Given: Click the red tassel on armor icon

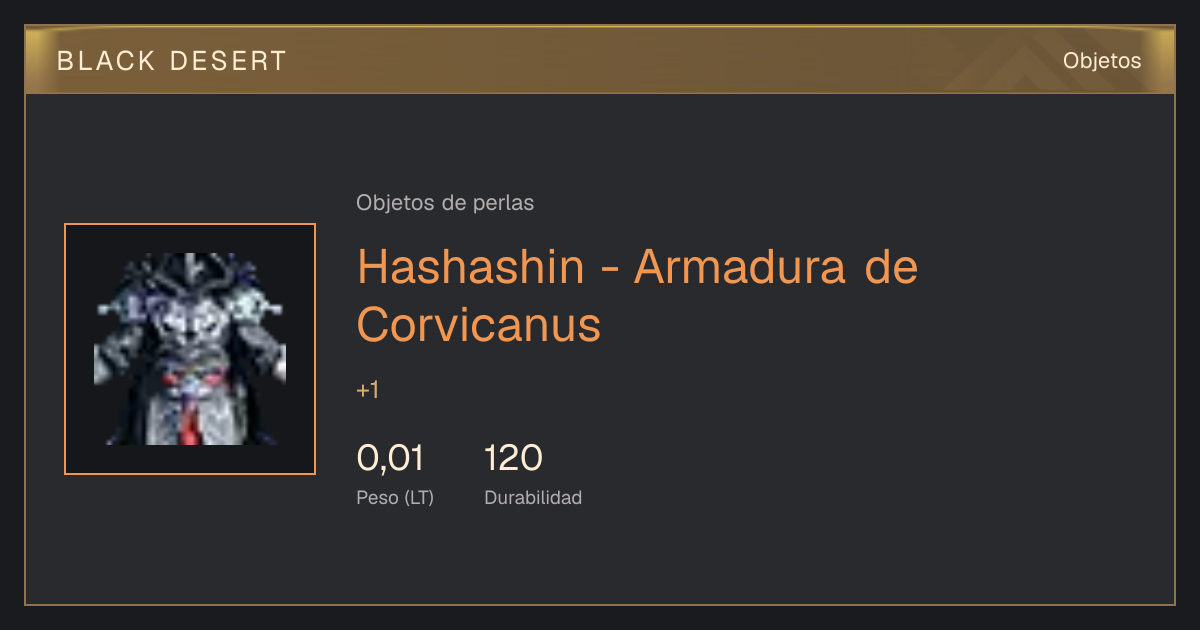Looking at the screenshot, I should (x=191, y=422).
